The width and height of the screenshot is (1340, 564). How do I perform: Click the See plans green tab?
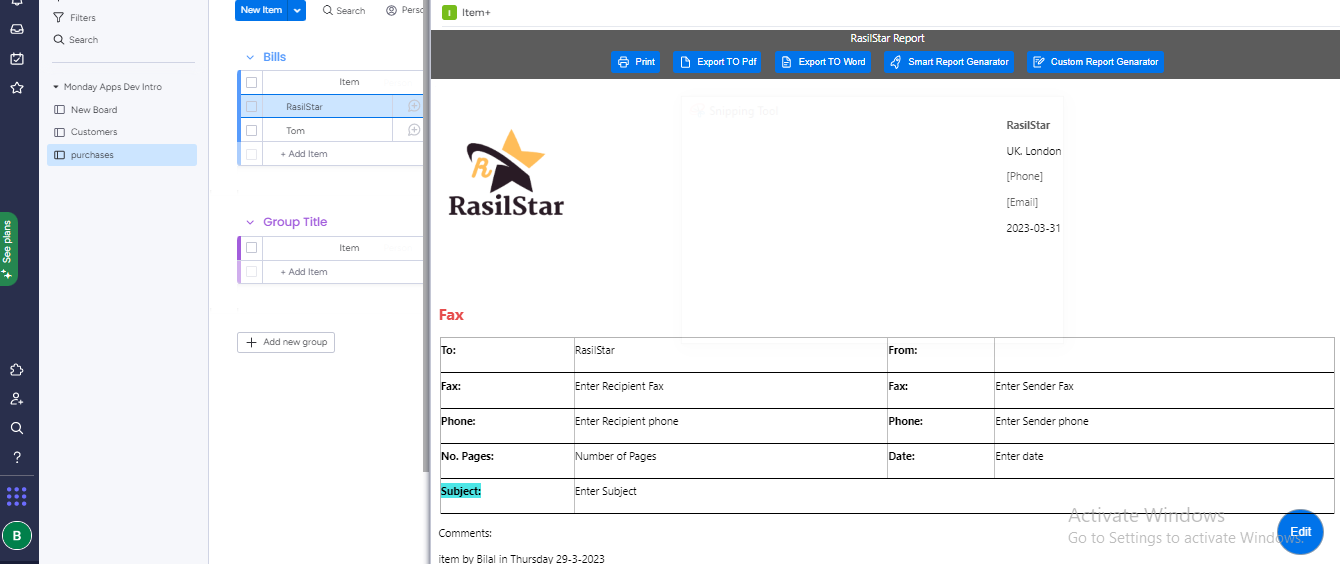(9, 248)
